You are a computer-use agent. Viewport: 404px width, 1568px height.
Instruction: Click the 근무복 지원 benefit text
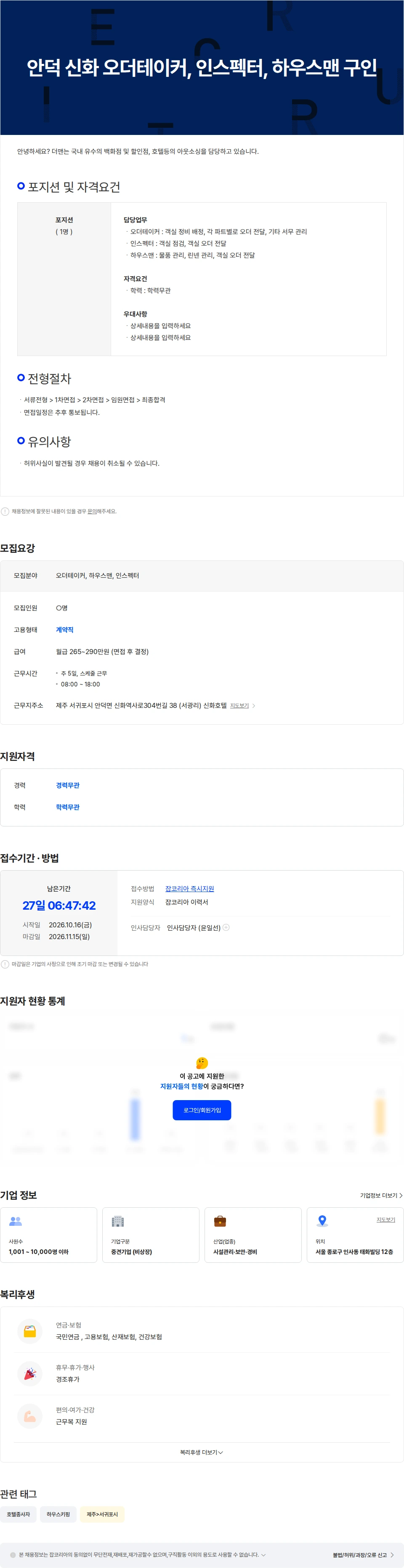(71, 1422)
